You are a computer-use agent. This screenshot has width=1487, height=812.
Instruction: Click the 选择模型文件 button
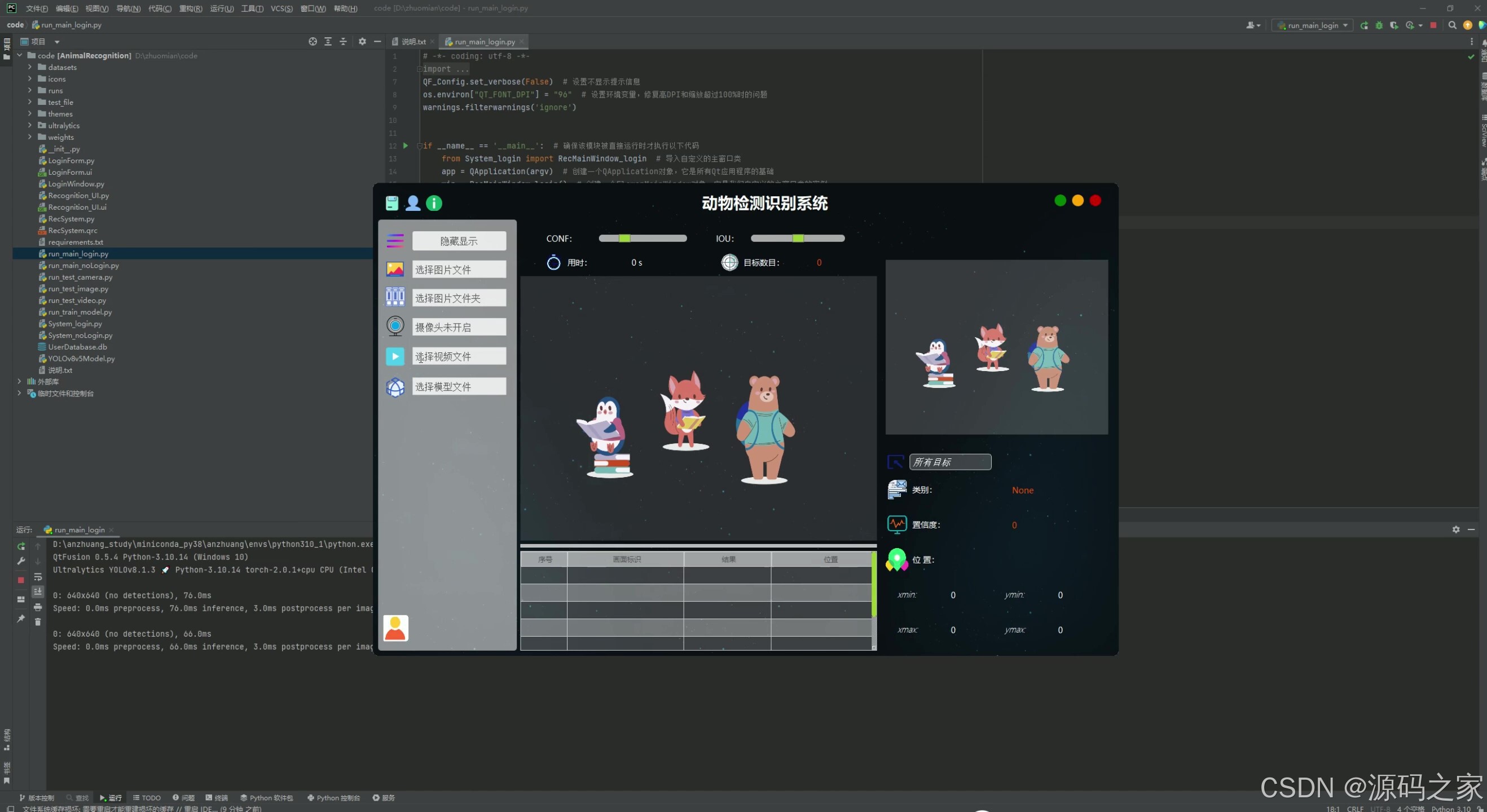[x=459, y=387]
